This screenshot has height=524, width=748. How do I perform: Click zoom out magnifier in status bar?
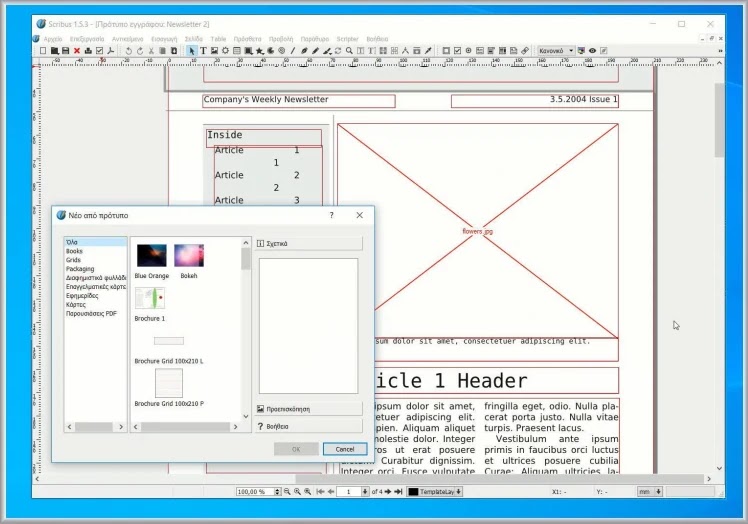[x=287, y=492]
